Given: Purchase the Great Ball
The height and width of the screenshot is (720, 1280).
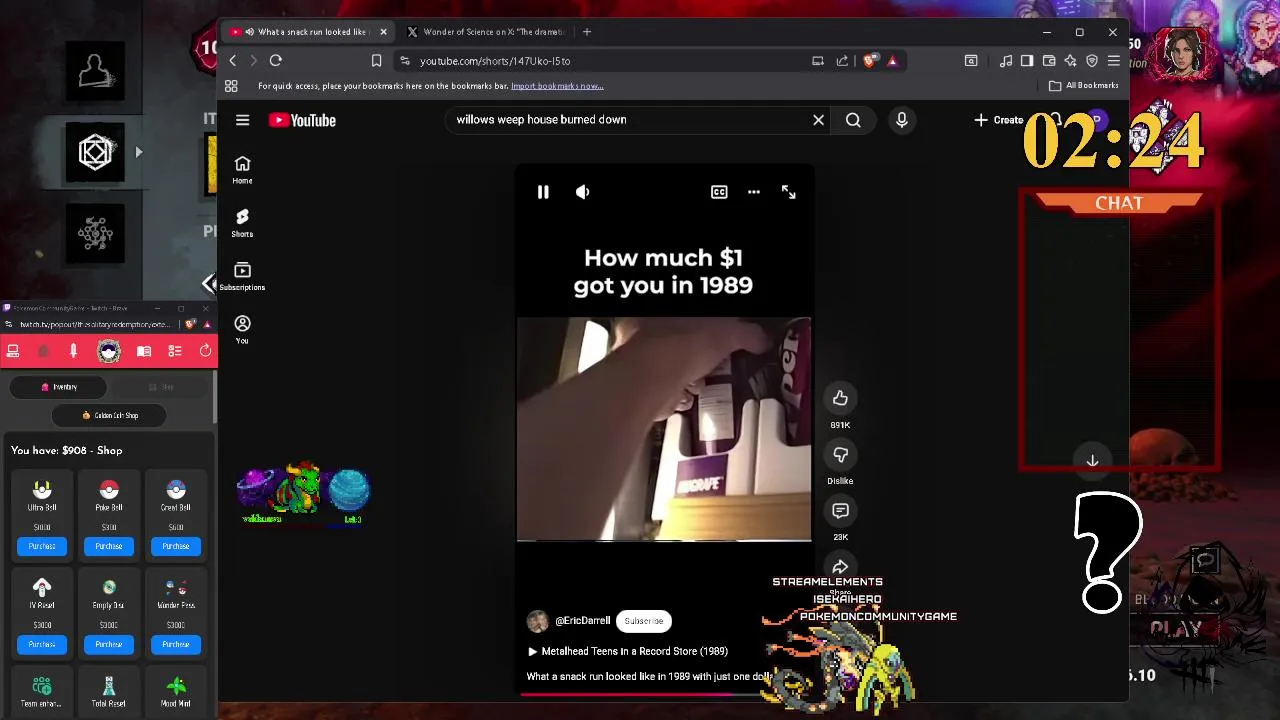Looking at the screenshot, I should click(x=176, y=546).
